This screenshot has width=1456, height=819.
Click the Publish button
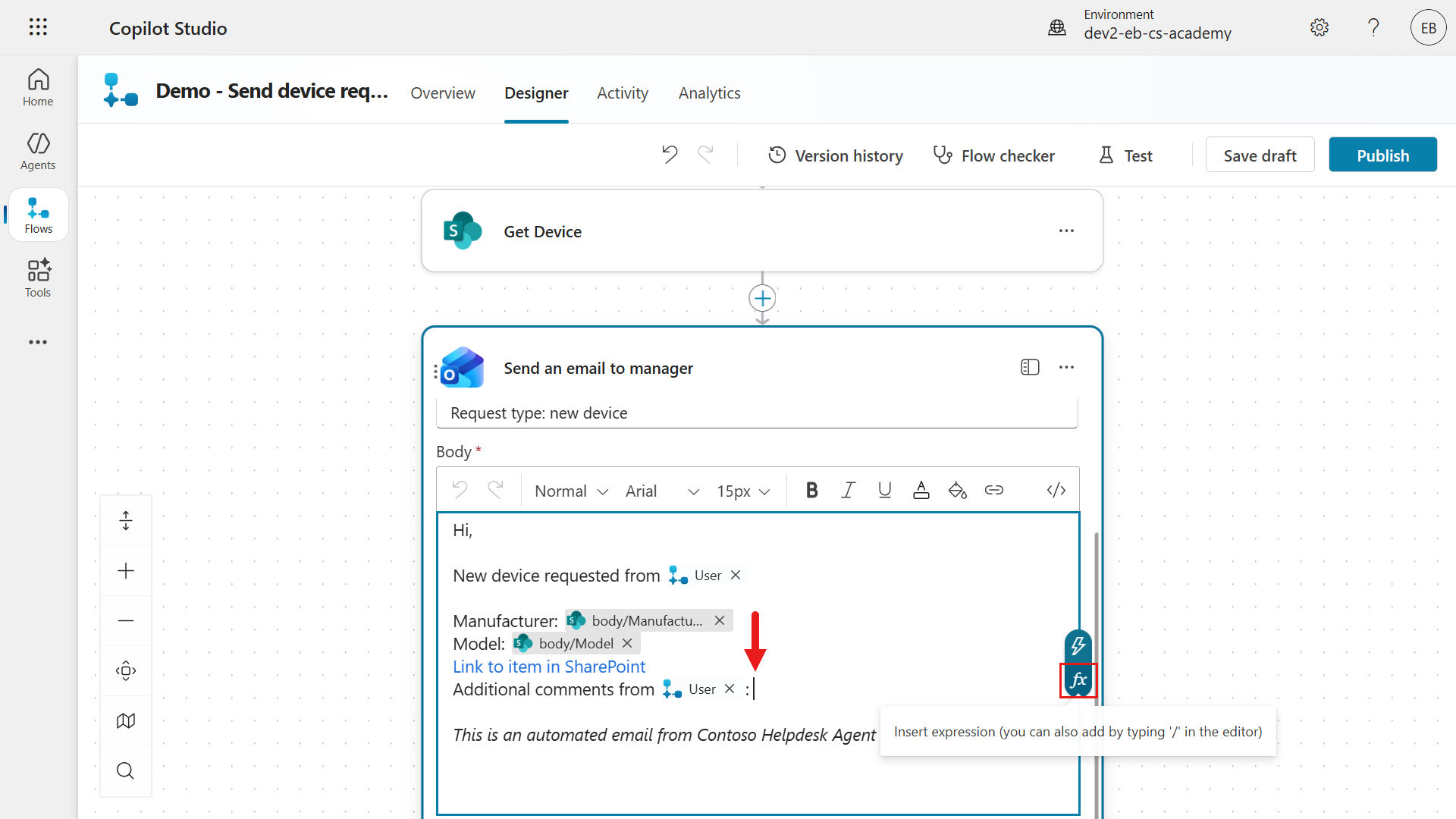click(x=1382, y=155)
